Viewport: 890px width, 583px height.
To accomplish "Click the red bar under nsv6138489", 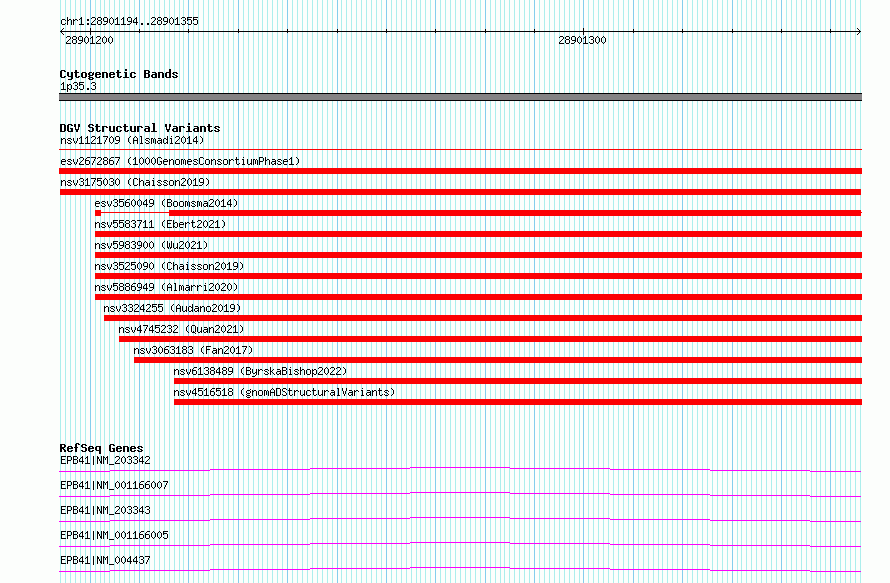I will click(x=518, y=381).
